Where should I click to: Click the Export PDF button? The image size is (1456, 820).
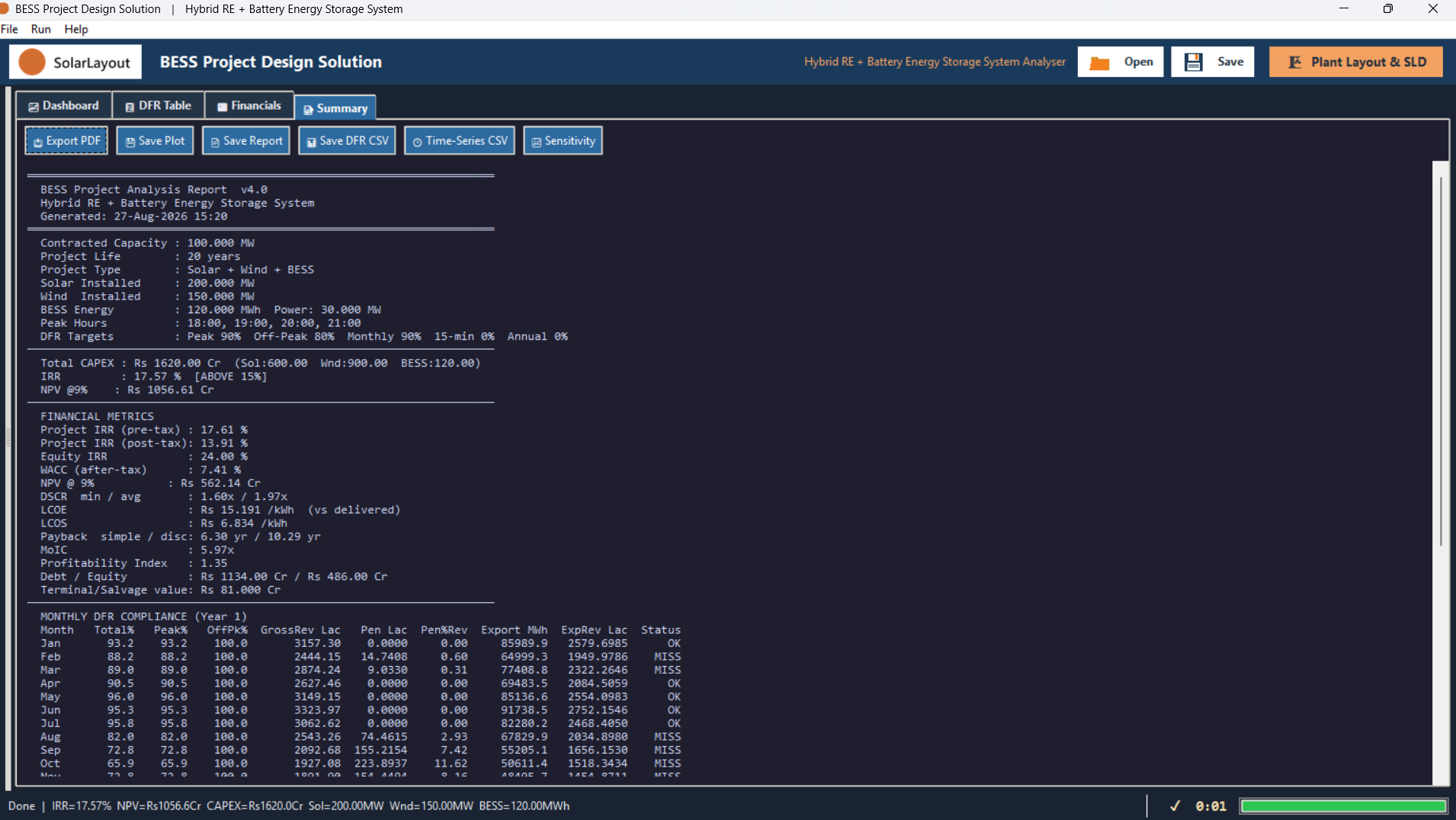point(66,141)
